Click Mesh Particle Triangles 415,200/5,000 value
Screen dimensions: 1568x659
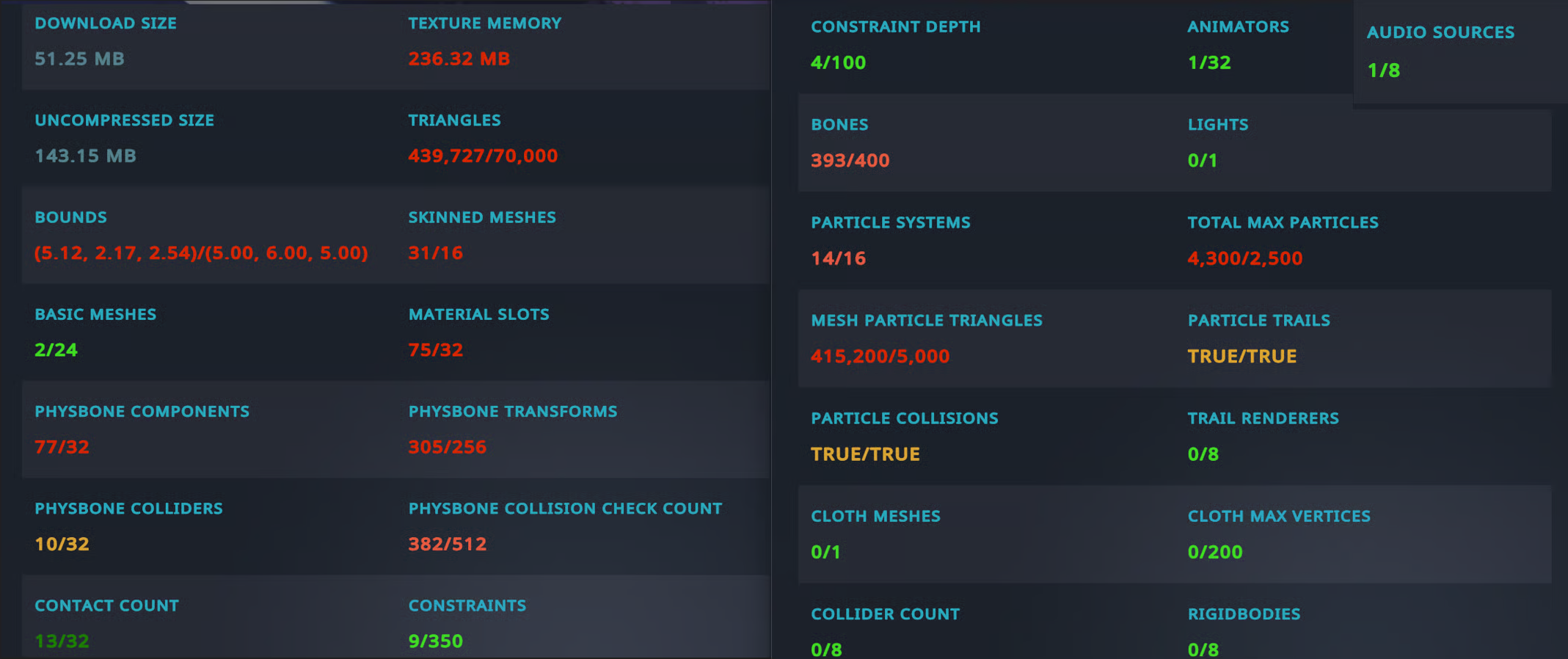click(880, 357)
